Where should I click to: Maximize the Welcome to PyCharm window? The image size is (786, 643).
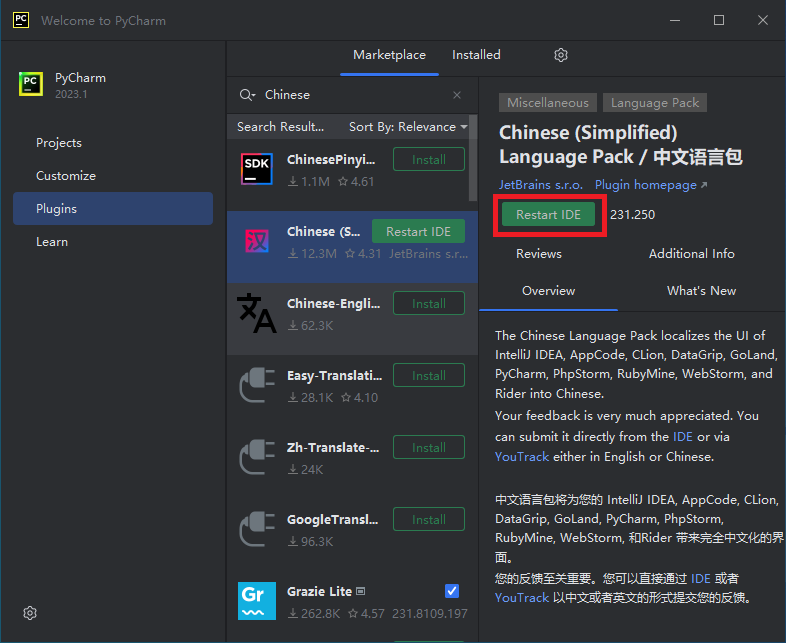pos(719,20)
